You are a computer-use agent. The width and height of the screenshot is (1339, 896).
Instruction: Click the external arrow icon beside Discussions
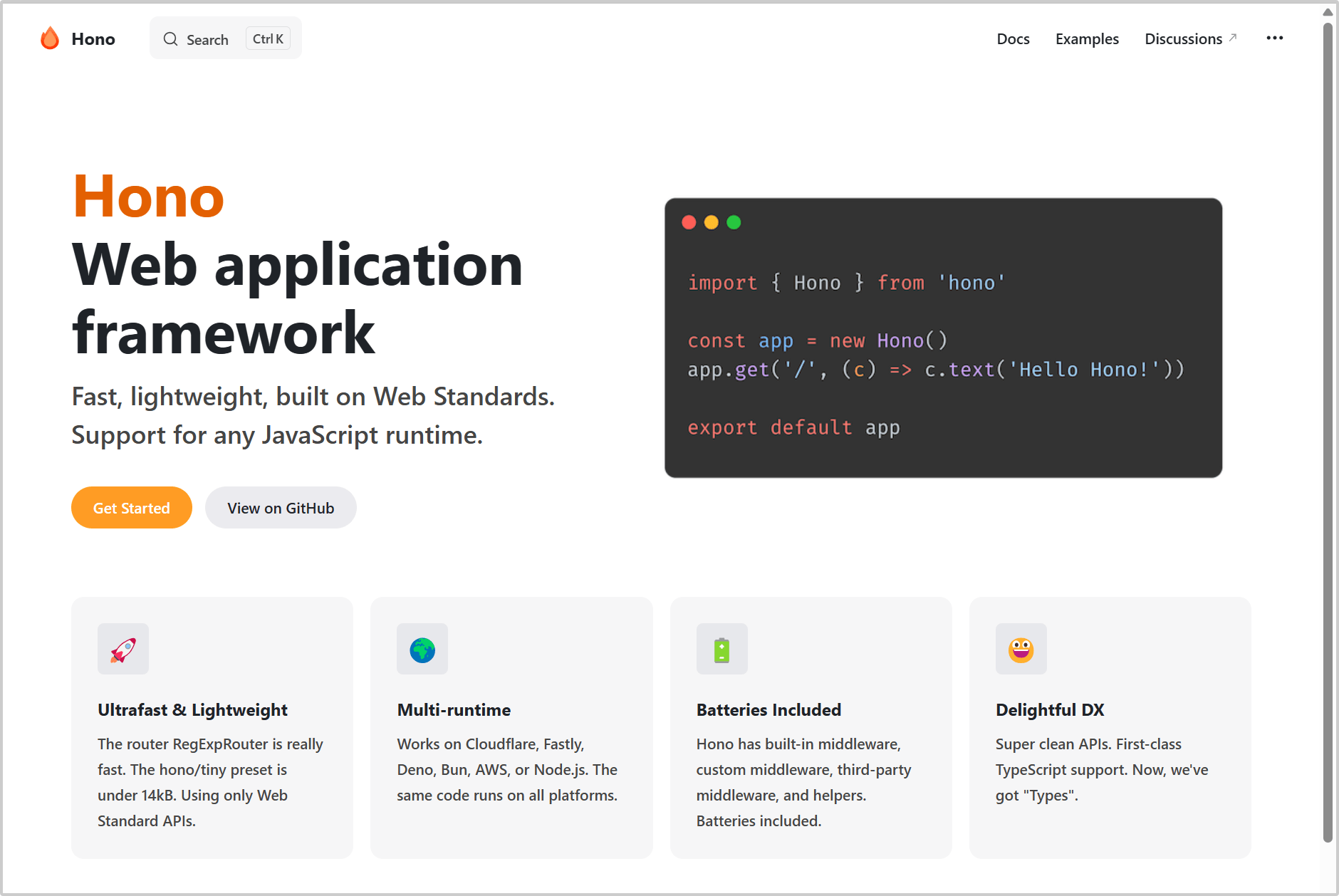pos(1233,37)
